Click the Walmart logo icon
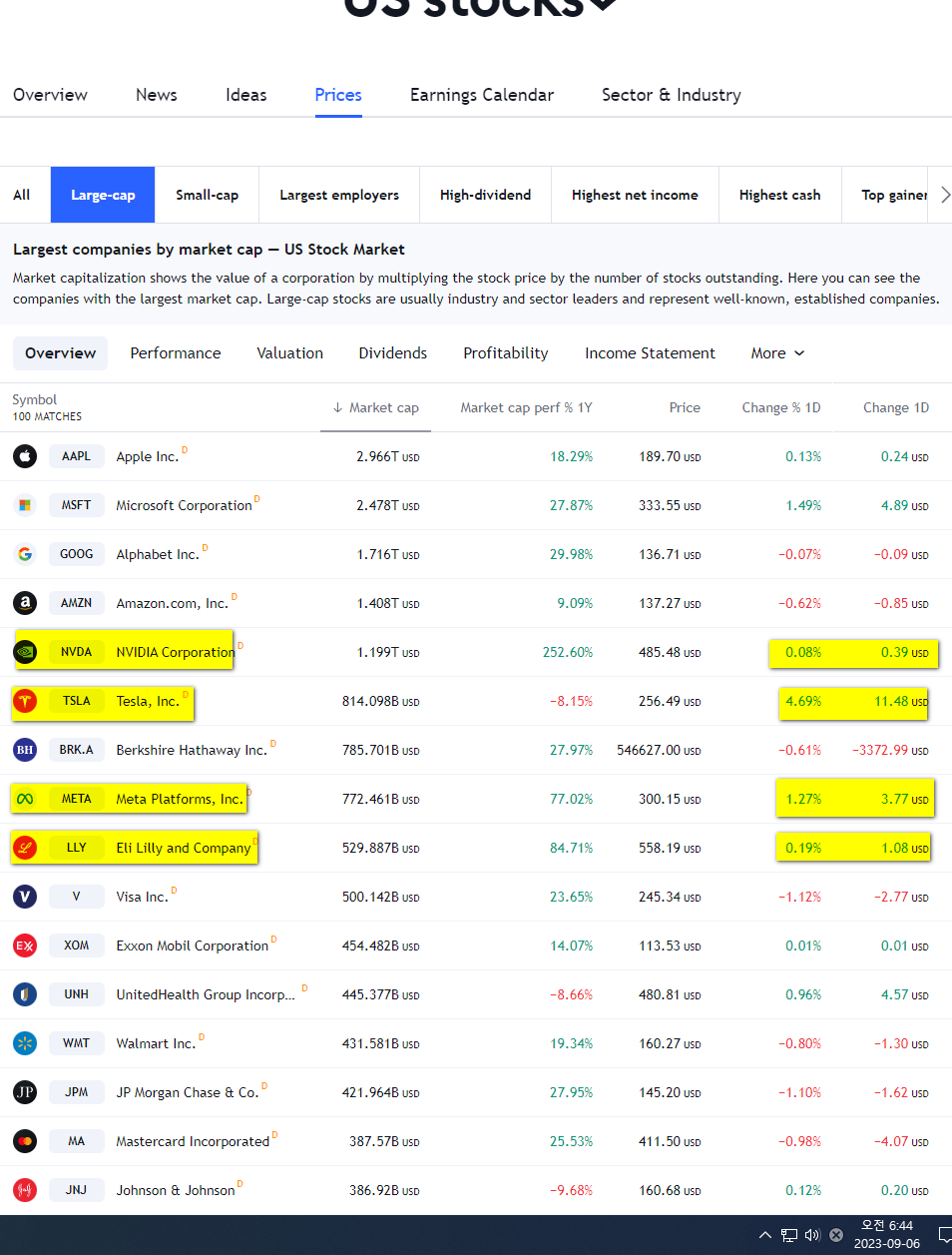The height and width of the screenshot is (1255, 952). click(x=25, y=1043)
